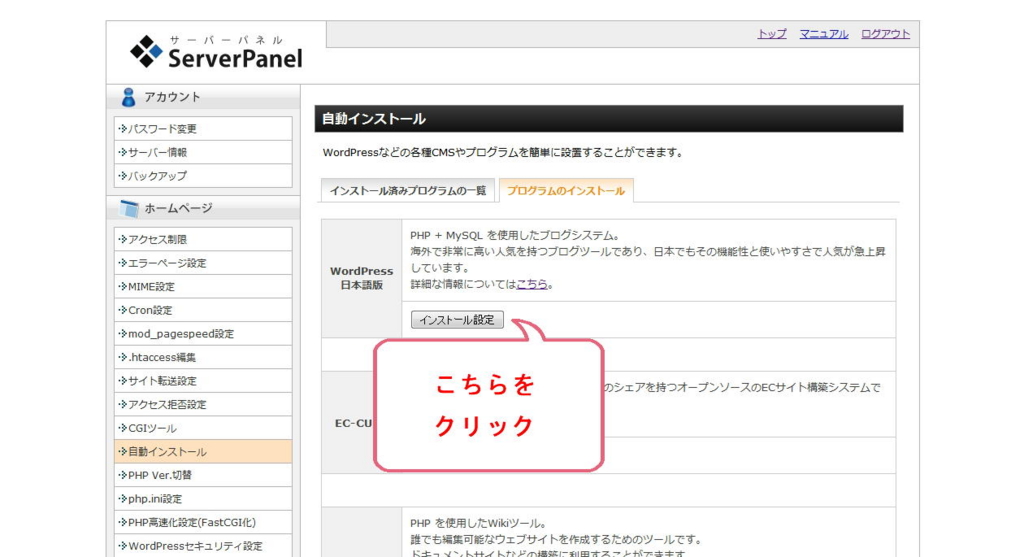Open アクセス拒否設定 menu item
The image size is (1024, 557).
(x=203, y=404)
